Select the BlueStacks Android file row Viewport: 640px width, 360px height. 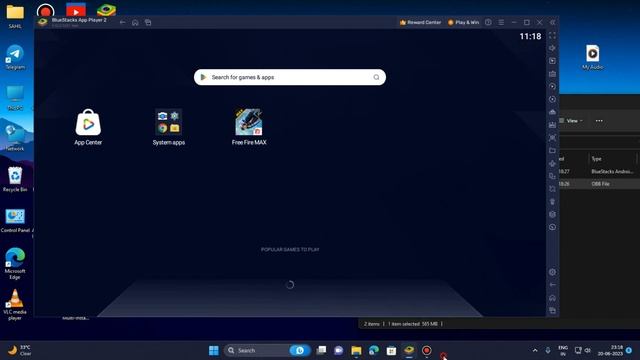point(600,171)
